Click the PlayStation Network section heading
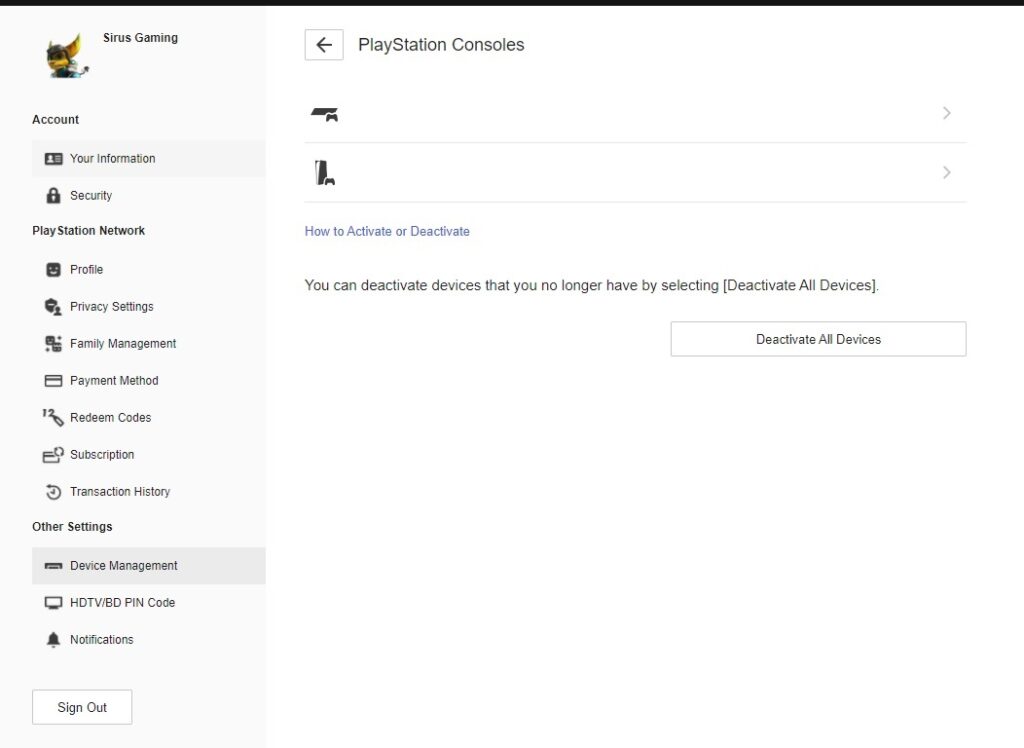This screenshot has width=1024, height=748. pyautogui.click(x=89, y=231)
